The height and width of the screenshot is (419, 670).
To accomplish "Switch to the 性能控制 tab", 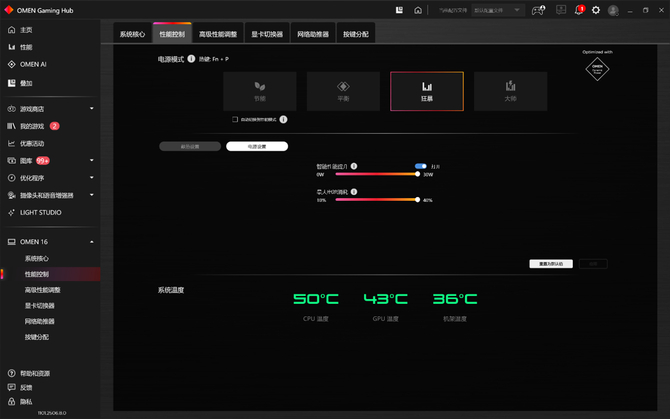I will (172, 33).
